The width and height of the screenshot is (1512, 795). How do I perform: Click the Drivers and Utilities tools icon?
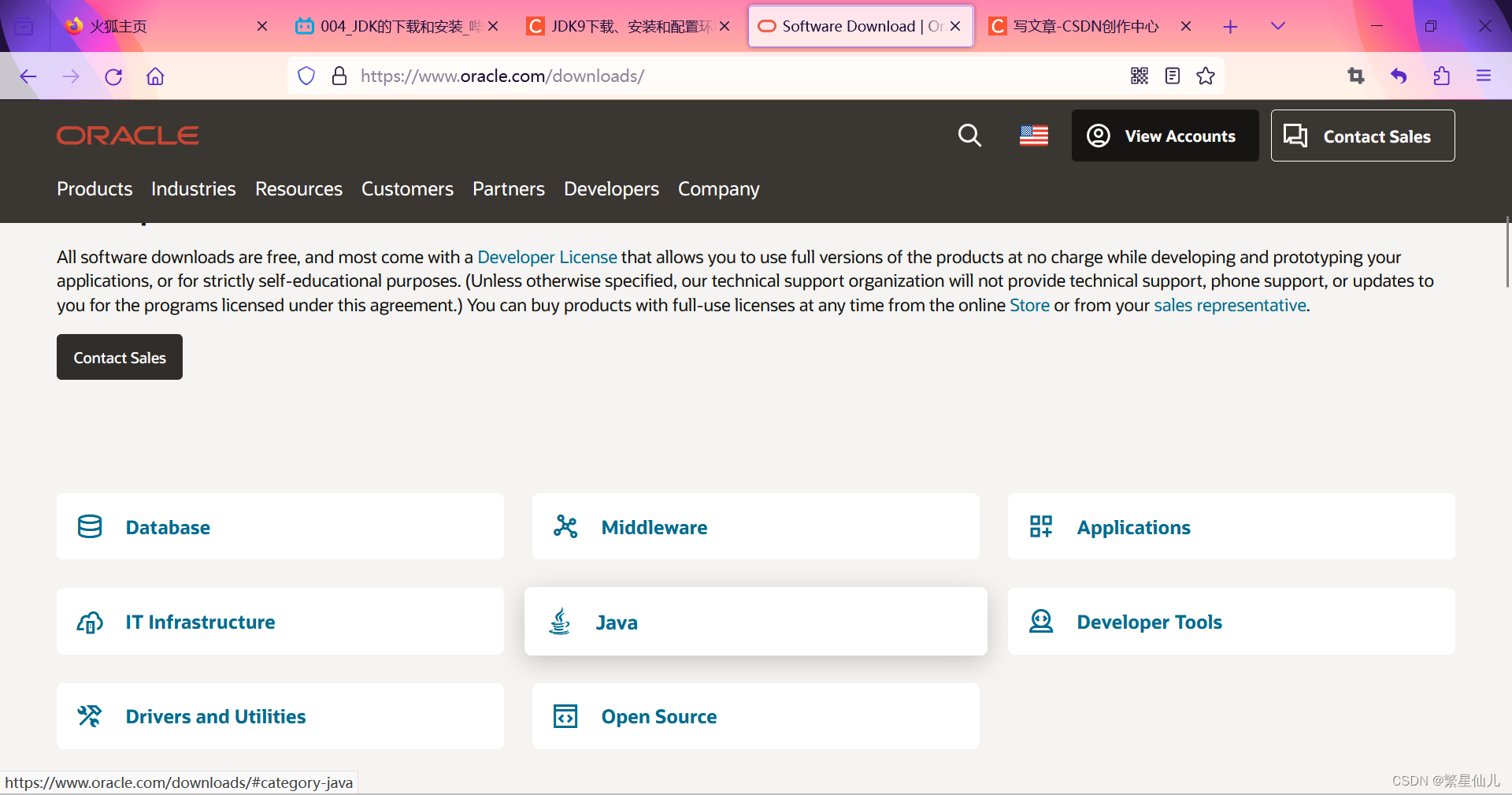click(90, 716)
